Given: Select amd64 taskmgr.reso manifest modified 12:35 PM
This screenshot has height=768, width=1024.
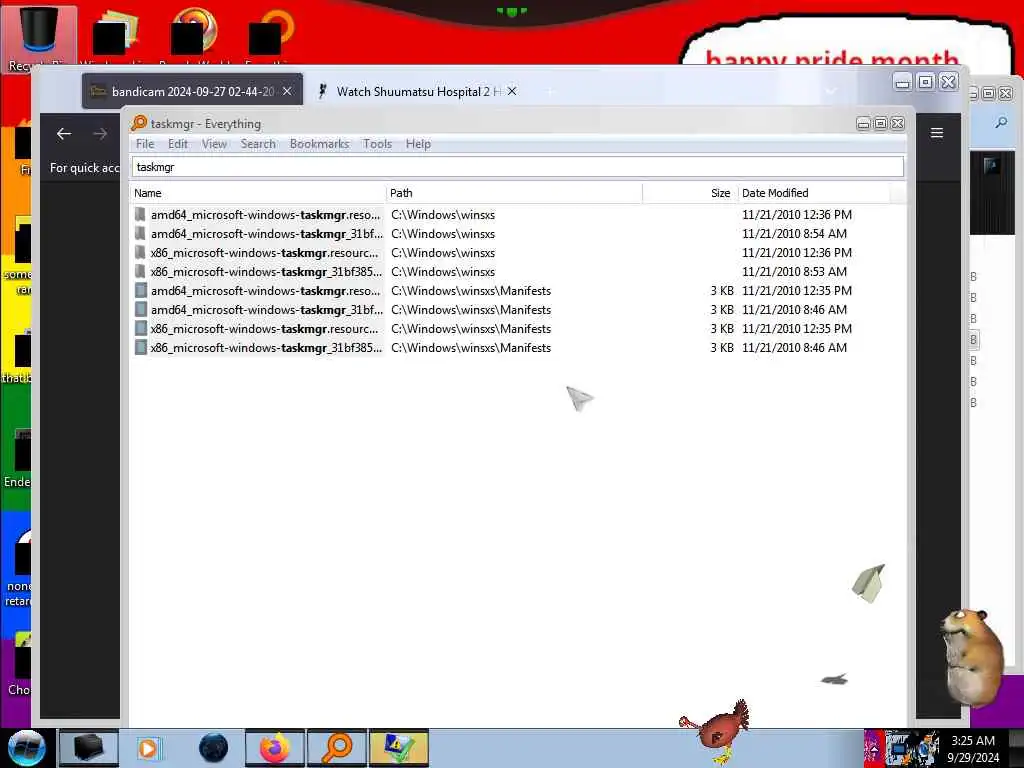Looking at the screenshot, I should pyautogui.click(x=518, y=291).
